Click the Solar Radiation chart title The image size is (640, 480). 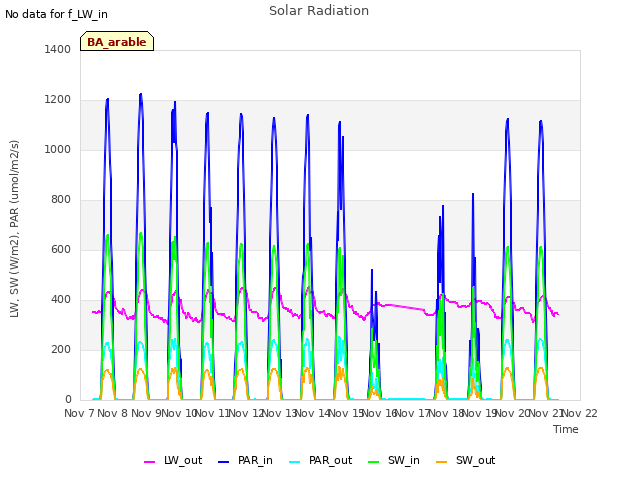tap(319, 11)
